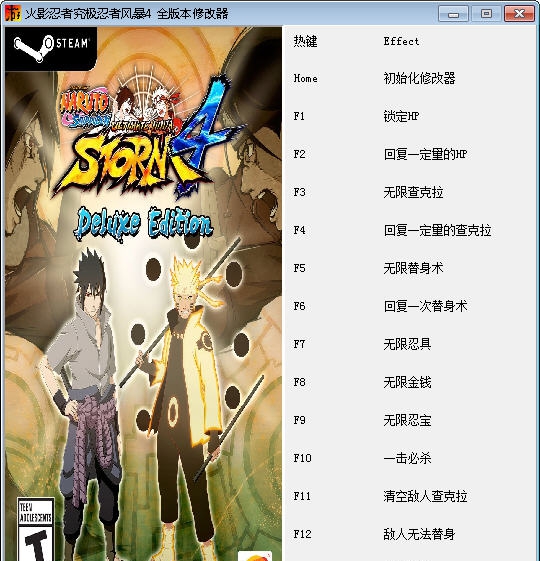Click the 回复一定量的HP label
540x561 pixels.
point(425,154)
